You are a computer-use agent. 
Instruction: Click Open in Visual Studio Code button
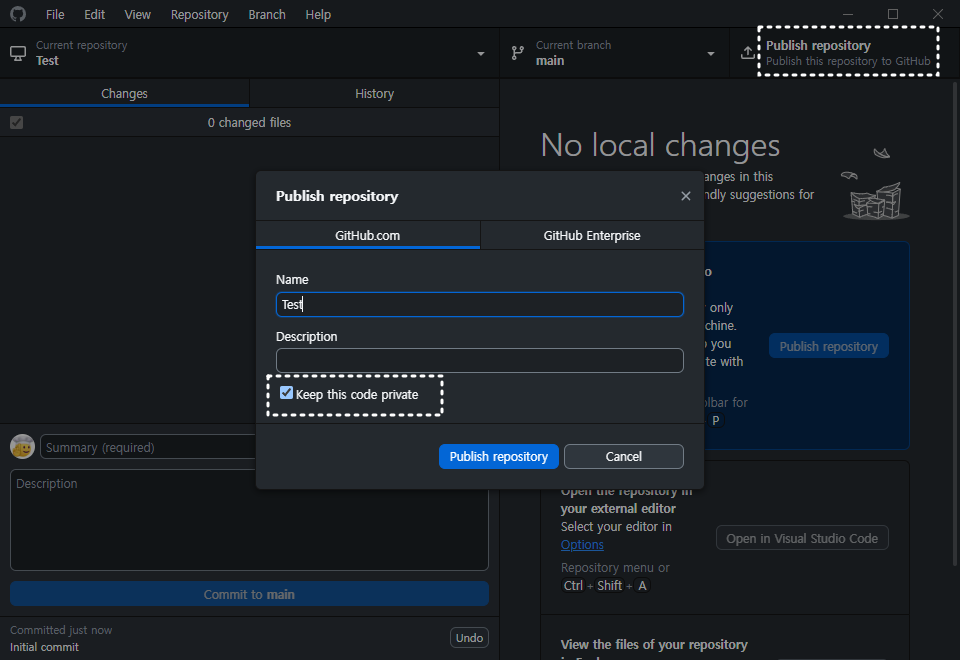pyautogui.click(x=802, y=538)
